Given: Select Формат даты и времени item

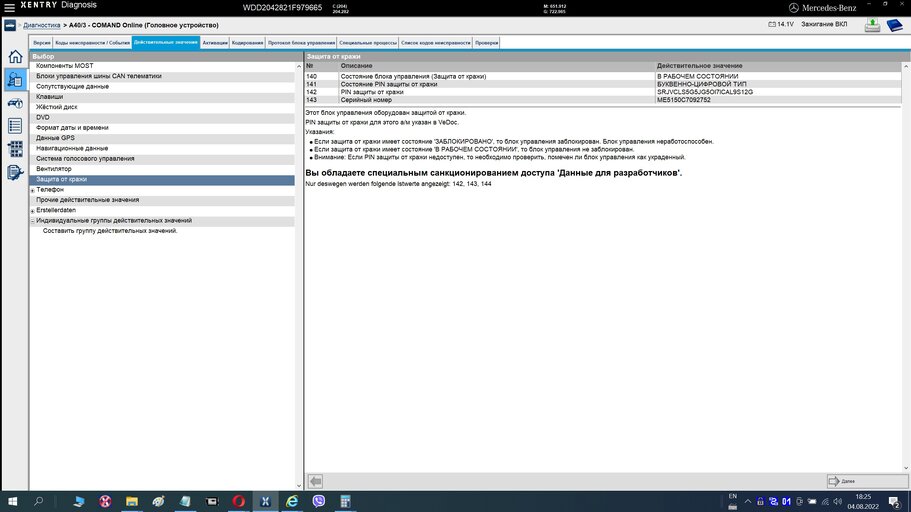Looking at the screenshot, I should pos(162,128).
